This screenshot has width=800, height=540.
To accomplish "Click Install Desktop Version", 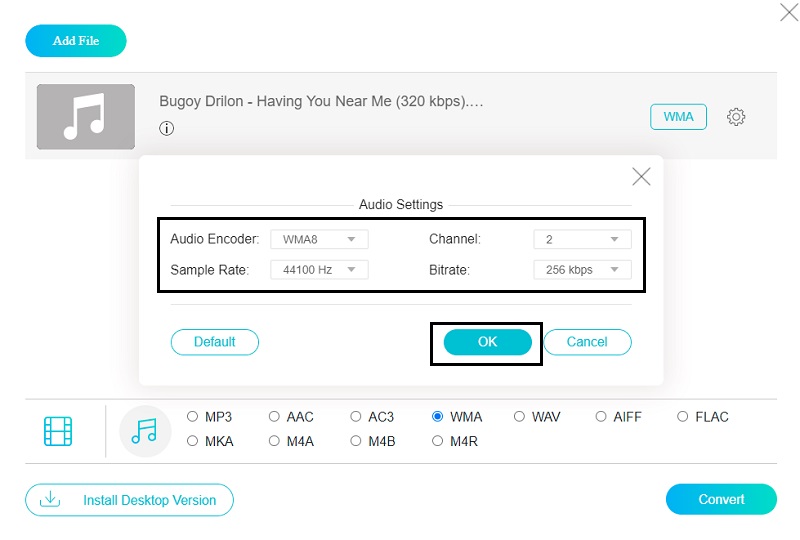I will coord(129,500).
